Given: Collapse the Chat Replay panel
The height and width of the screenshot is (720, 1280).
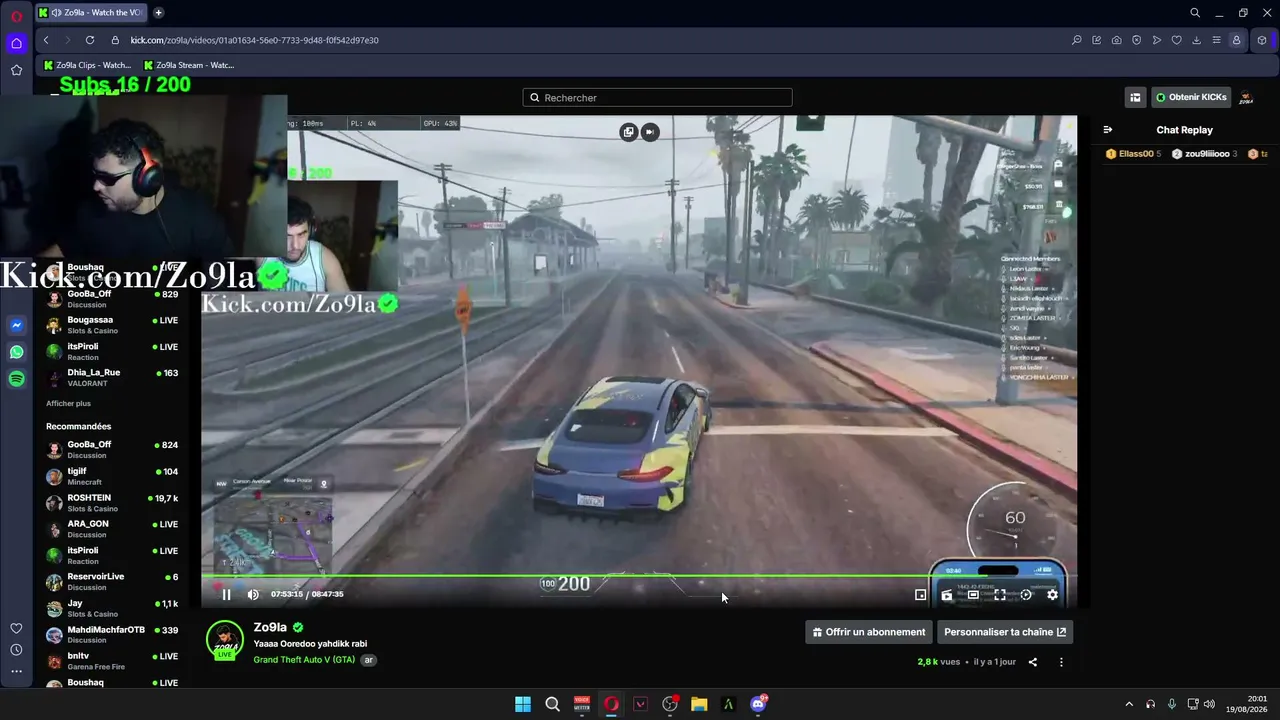Looking at the screenshot, I should [x=1108, y=130].
